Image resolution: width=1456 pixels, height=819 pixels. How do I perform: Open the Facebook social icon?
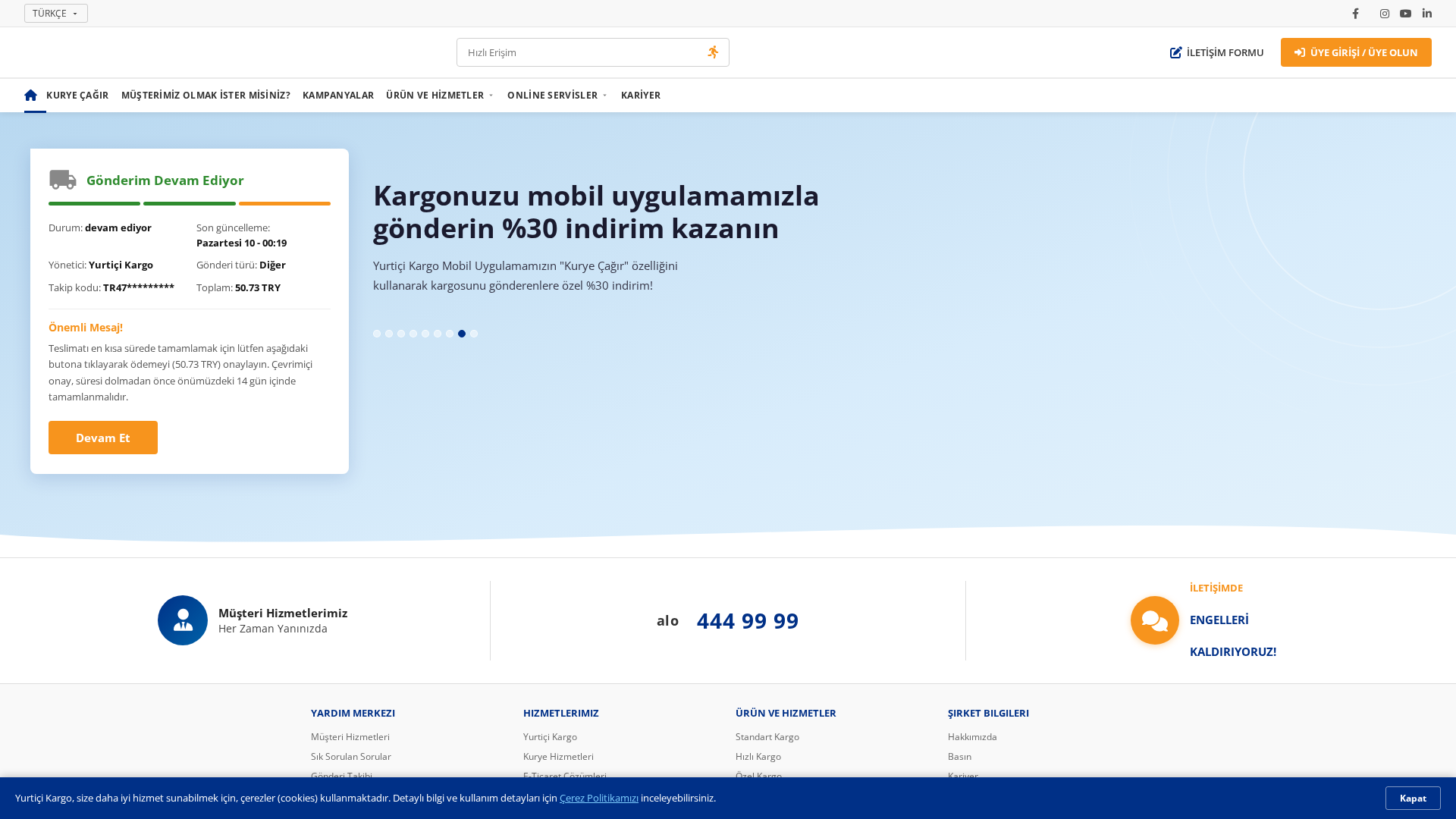pyautogui.click(x=1356, y=14)
